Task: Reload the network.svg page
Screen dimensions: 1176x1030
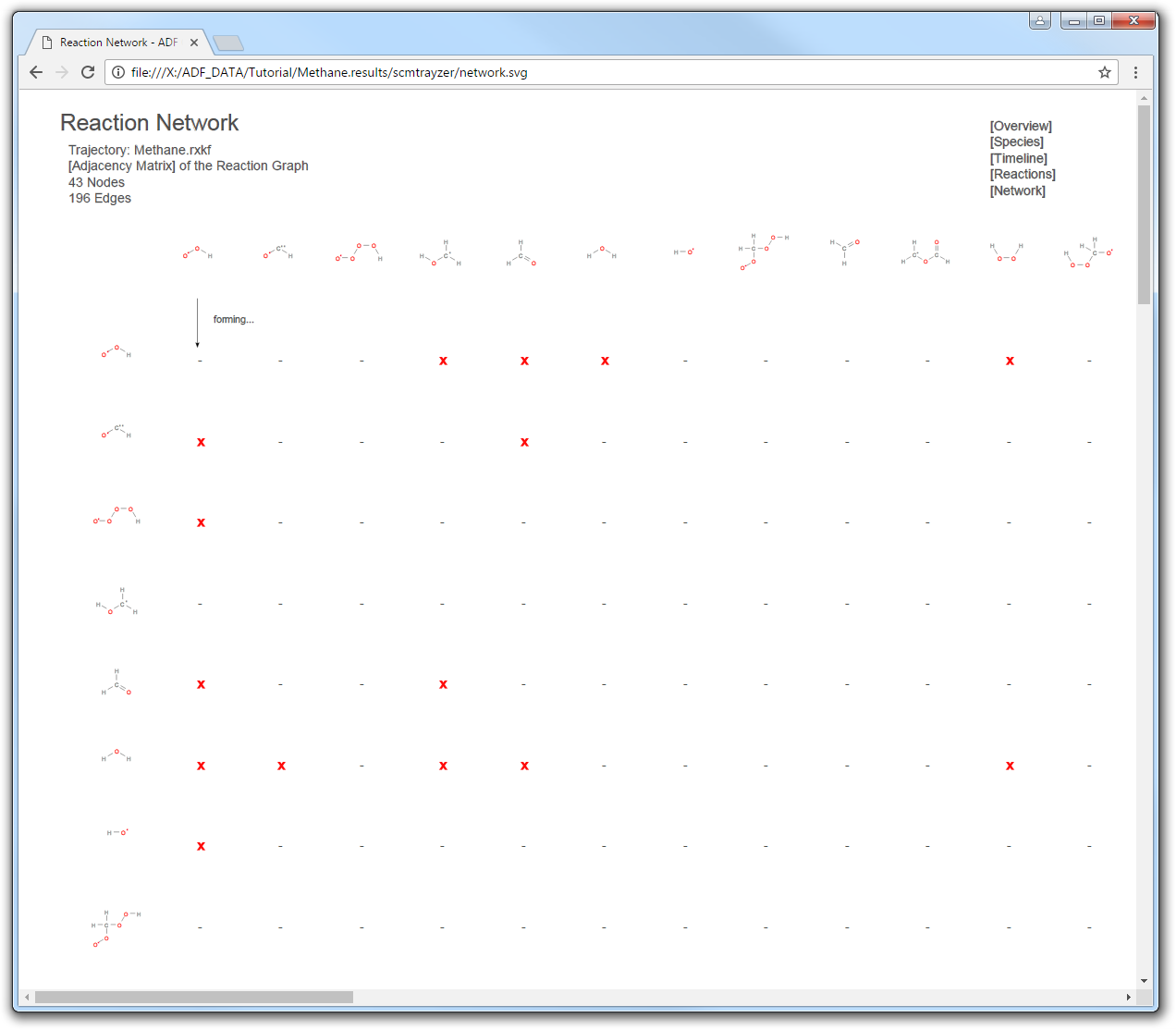Action: click(88, 72)
